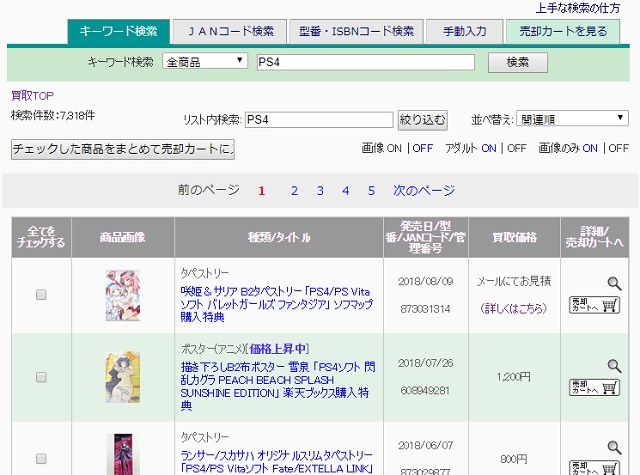Go to 買取TOP link

[x=33, y=96]
